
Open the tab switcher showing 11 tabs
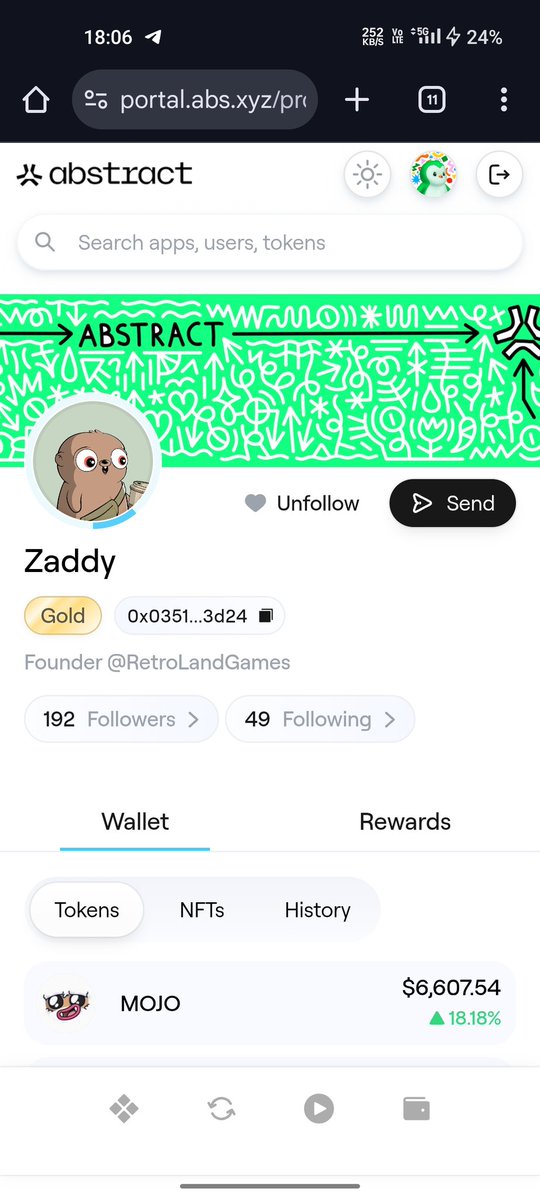[x=431, y=100]
